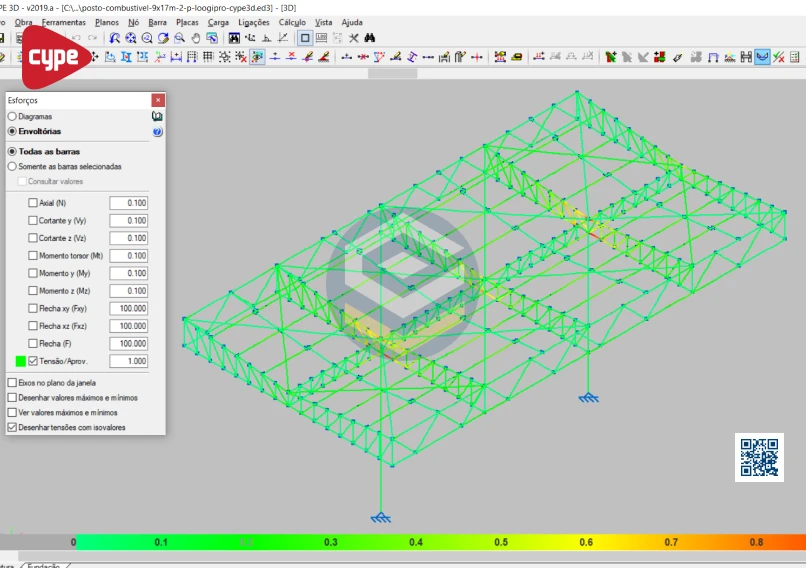
Task: Select the pan hand tool
Action: pyautogui.click(x=195, y=38)
